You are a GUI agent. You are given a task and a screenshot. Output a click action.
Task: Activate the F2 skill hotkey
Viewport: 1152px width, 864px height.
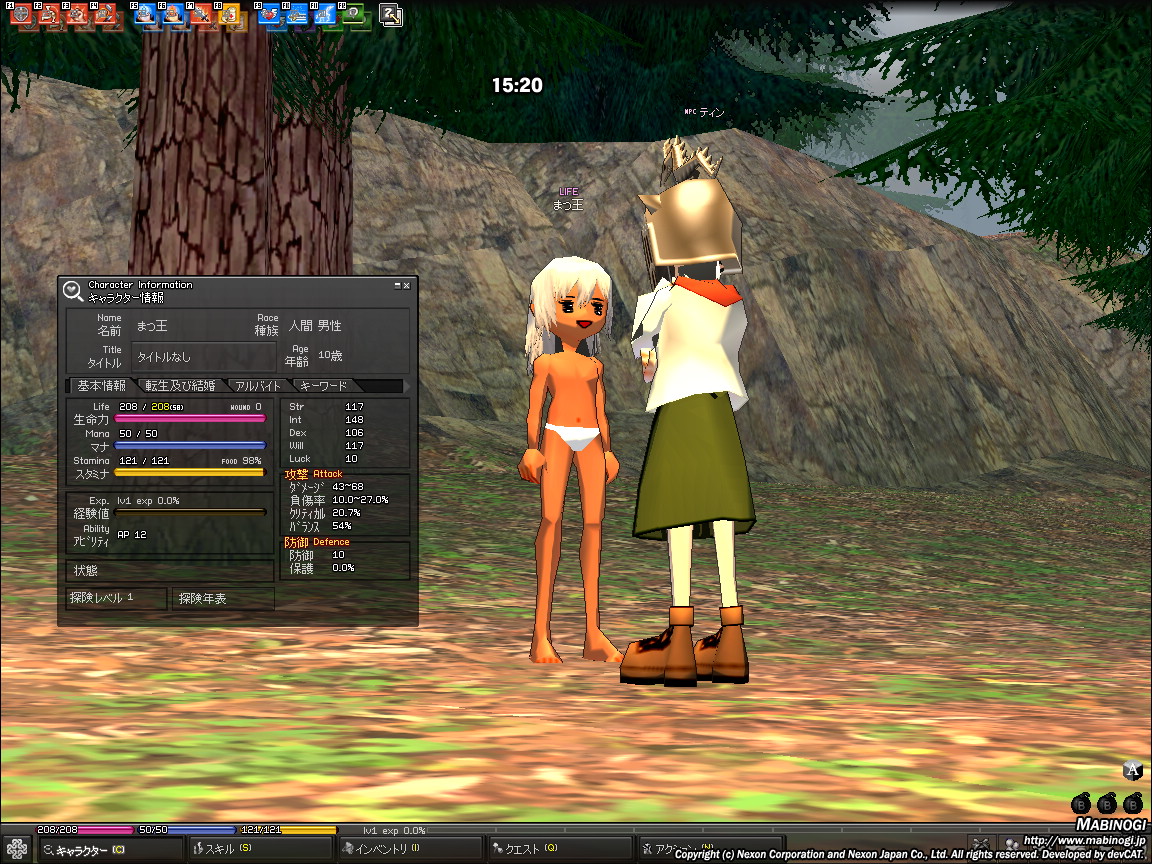point(51,15)
